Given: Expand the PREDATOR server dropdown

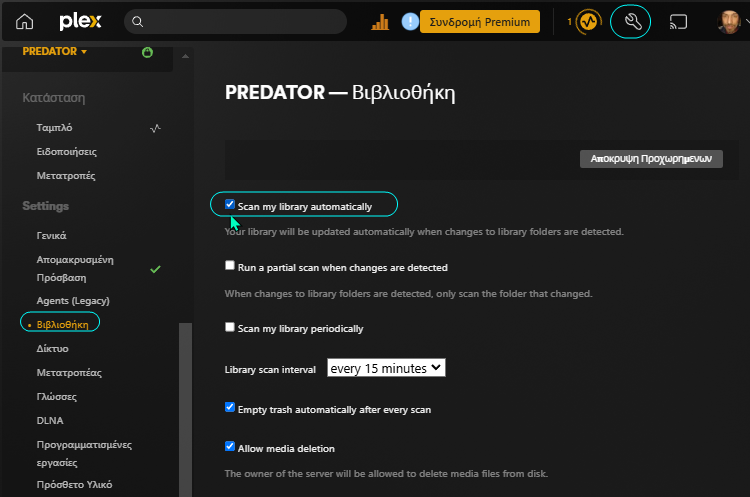Looking at the screenshot, I should tap(55, 51).
